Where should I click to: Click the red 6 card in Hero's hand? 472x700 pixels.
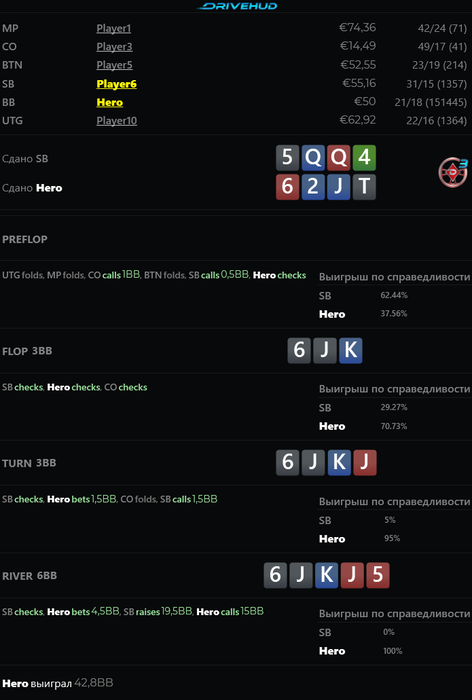[287, 186]
